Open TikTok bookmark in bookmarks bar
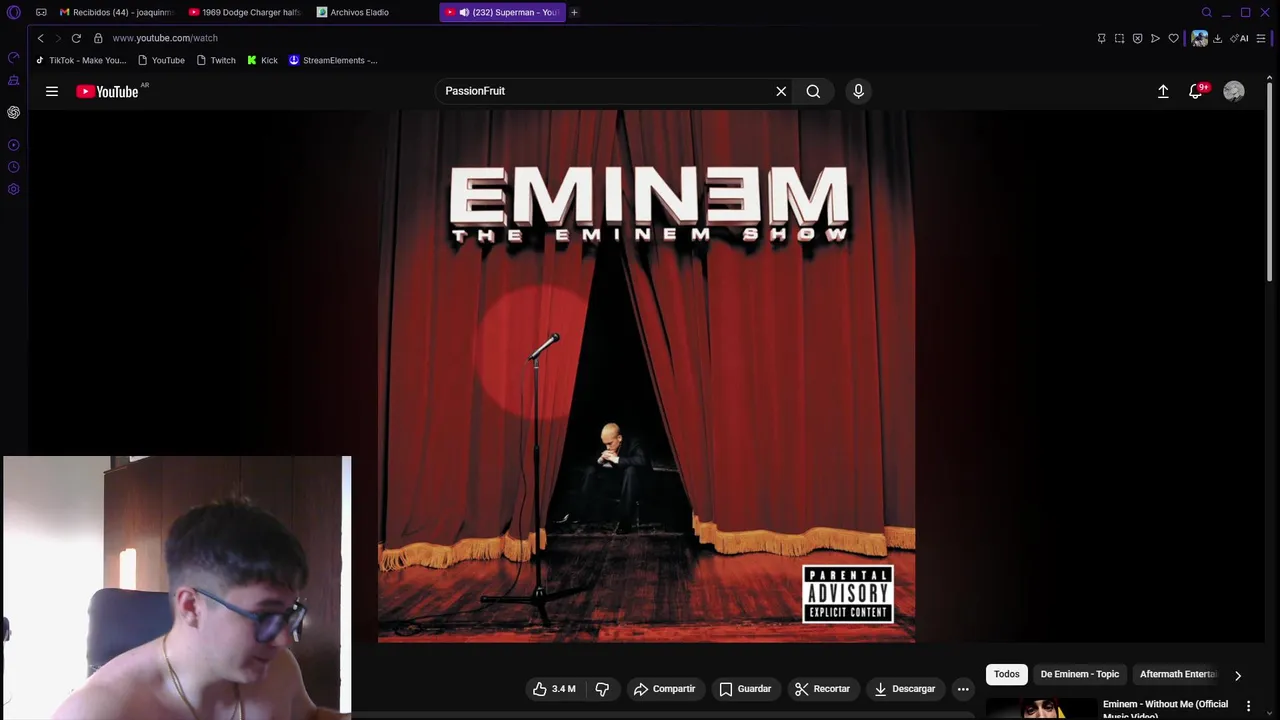The height and width of the screenshot is (720, 1280). coord(81,60)
